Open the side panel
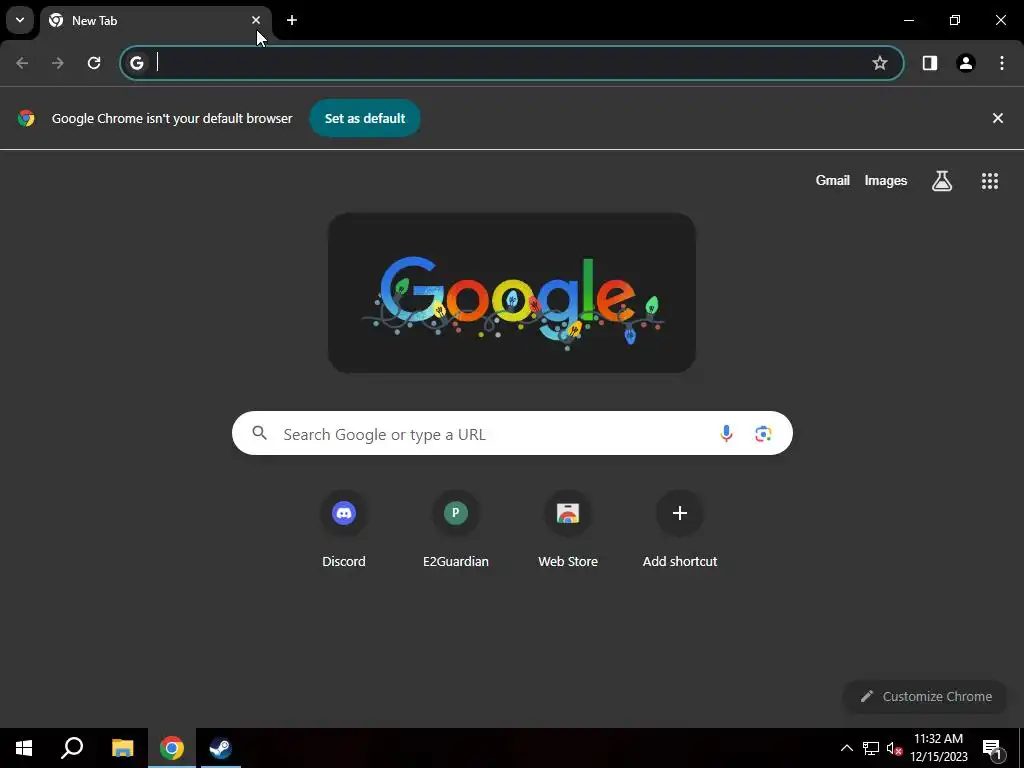This screenshot has width=1024, height=768. pos(930,63)
